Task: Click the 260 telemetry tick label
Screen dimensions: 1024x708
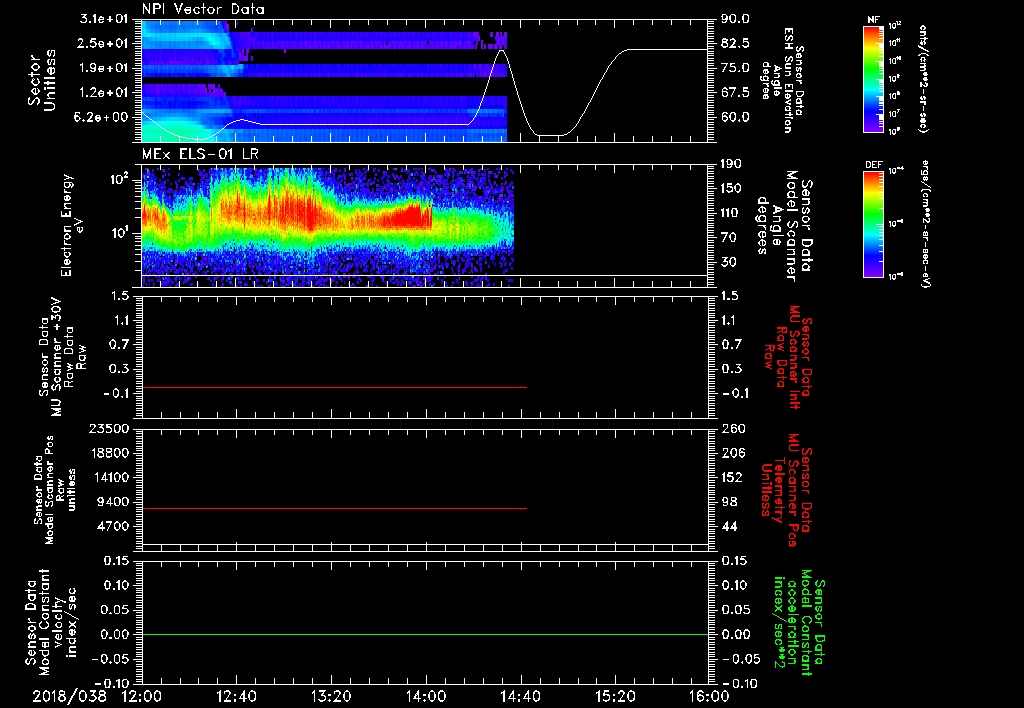Action: [x=732, y=428]
